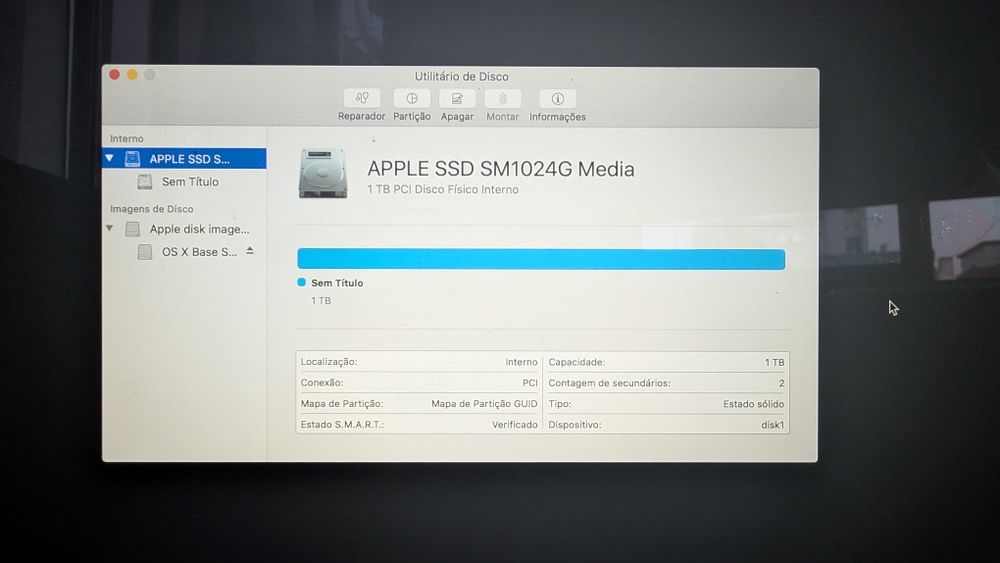Viewport: 1000px width, 563px height.
Task: Click the Estado sólido value
Action: [x=754, y=404]
